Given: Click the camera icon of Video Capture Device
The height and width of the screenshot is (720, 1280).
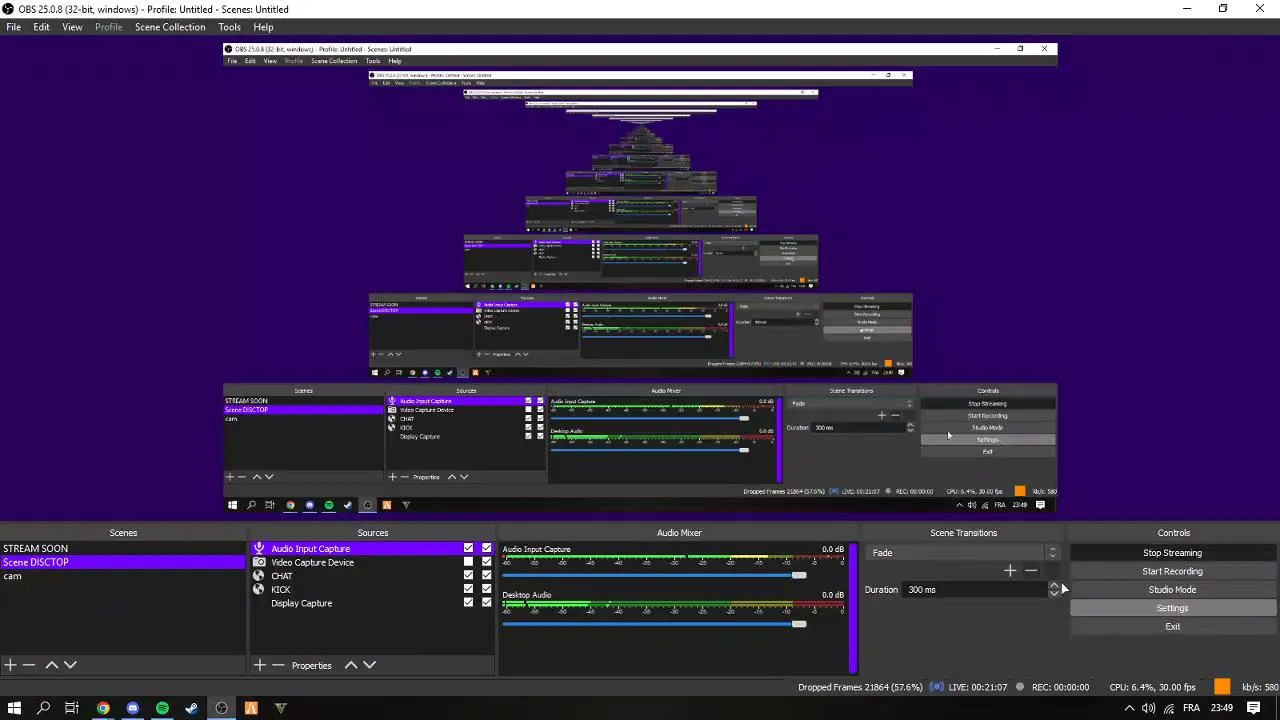Looking at the screenshot, I should (259, 562).
